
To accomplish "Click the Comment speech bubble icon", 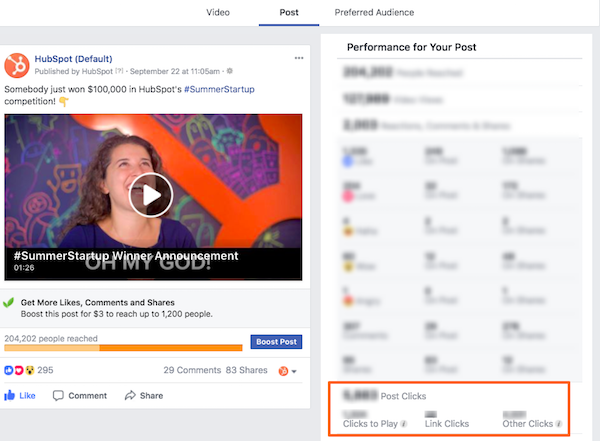I will coord(59,396).
